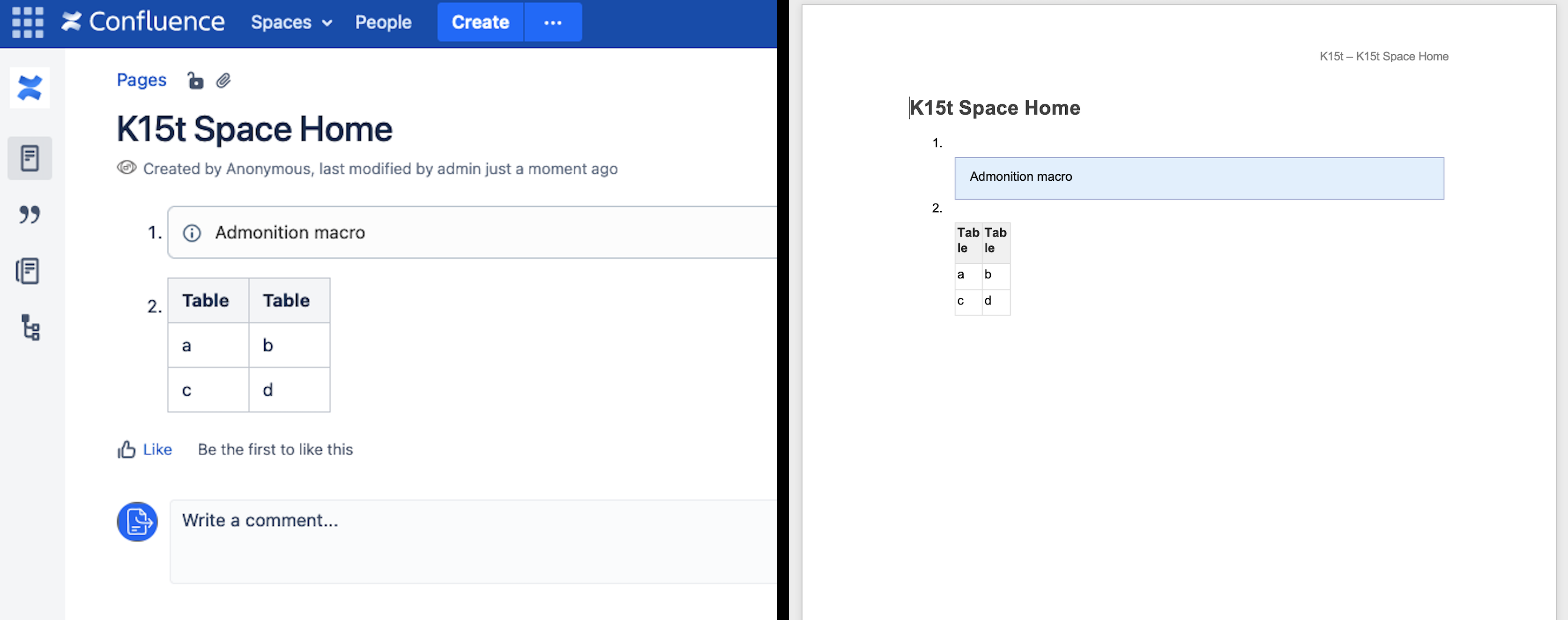The height and width of the screenshot is (620, 1568).
Task: Open the app switcher grid icon
Action: tap(28, 22)
